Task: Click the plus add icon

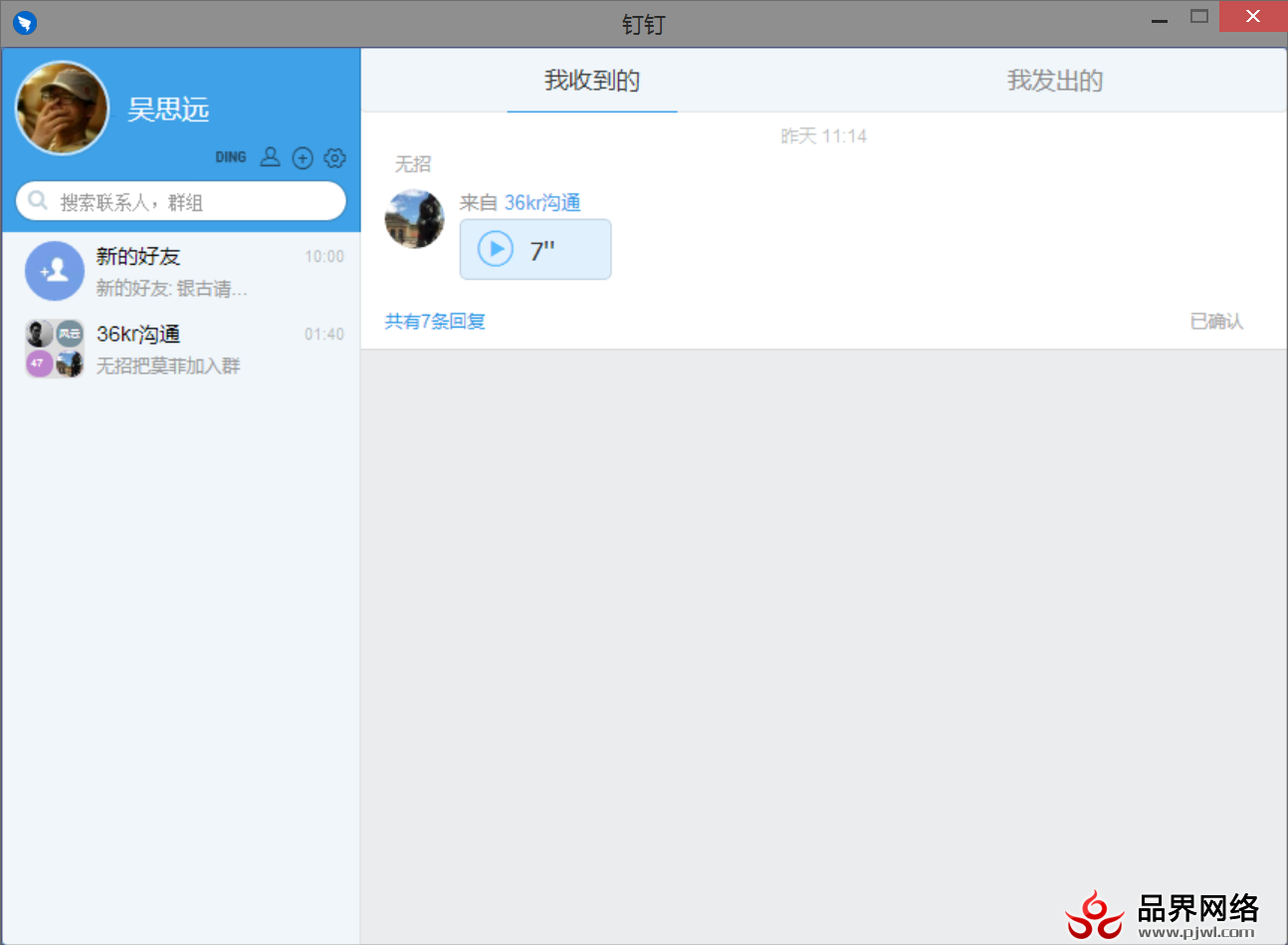Action: point(303,157)
